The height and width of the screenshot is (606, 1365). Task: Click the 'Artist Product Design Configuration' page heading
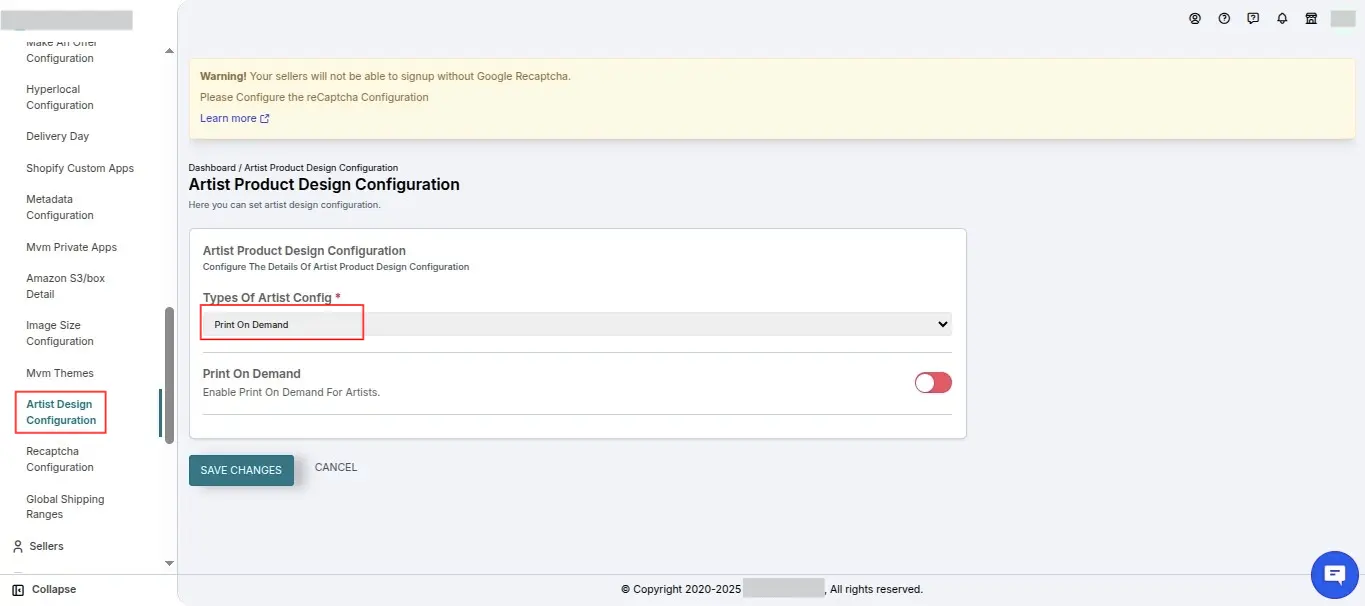click(x=324, y=185)
